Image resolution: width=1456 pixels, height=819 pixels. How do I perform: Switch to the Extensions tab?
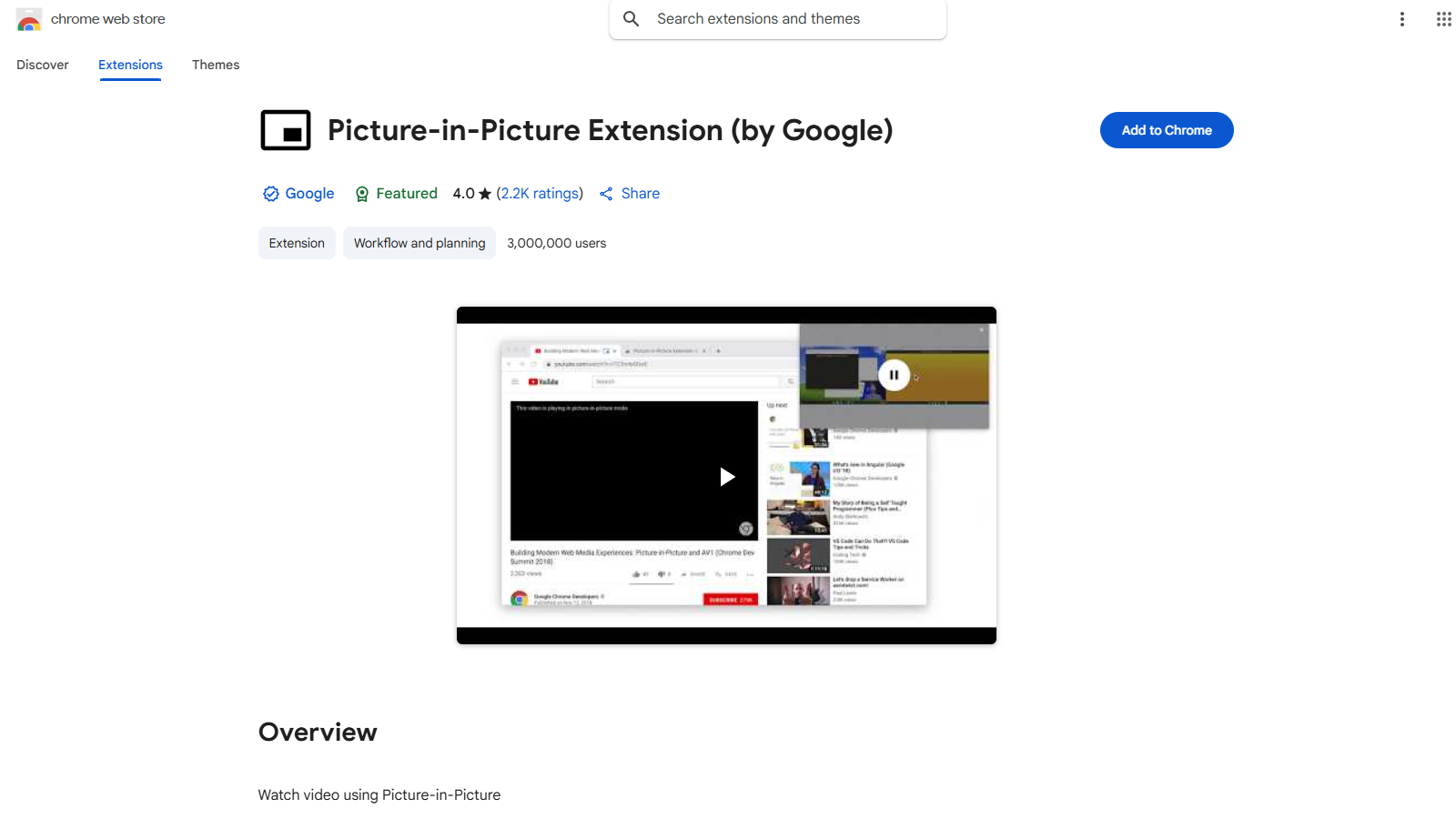tap(130, 65)
